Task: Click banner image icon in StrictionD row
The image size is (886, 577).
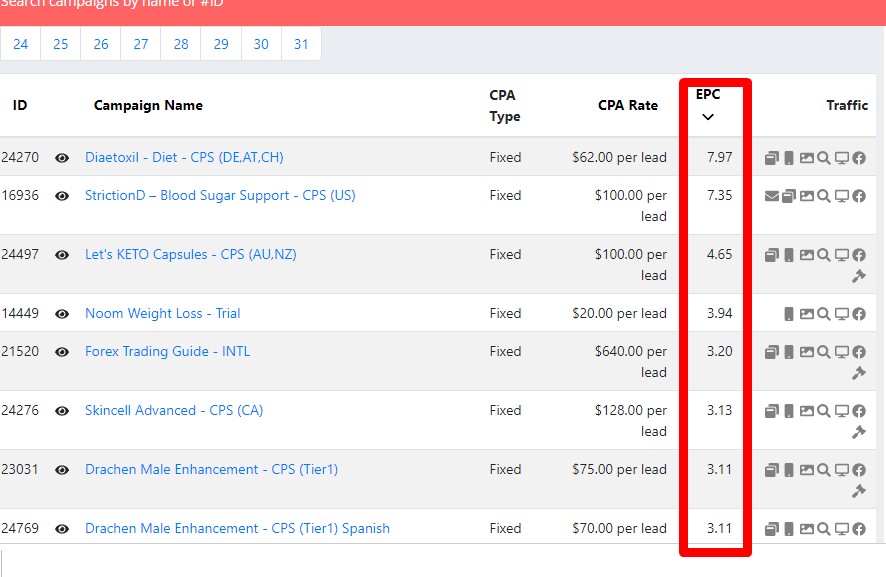Action: [x=807, y=196]
